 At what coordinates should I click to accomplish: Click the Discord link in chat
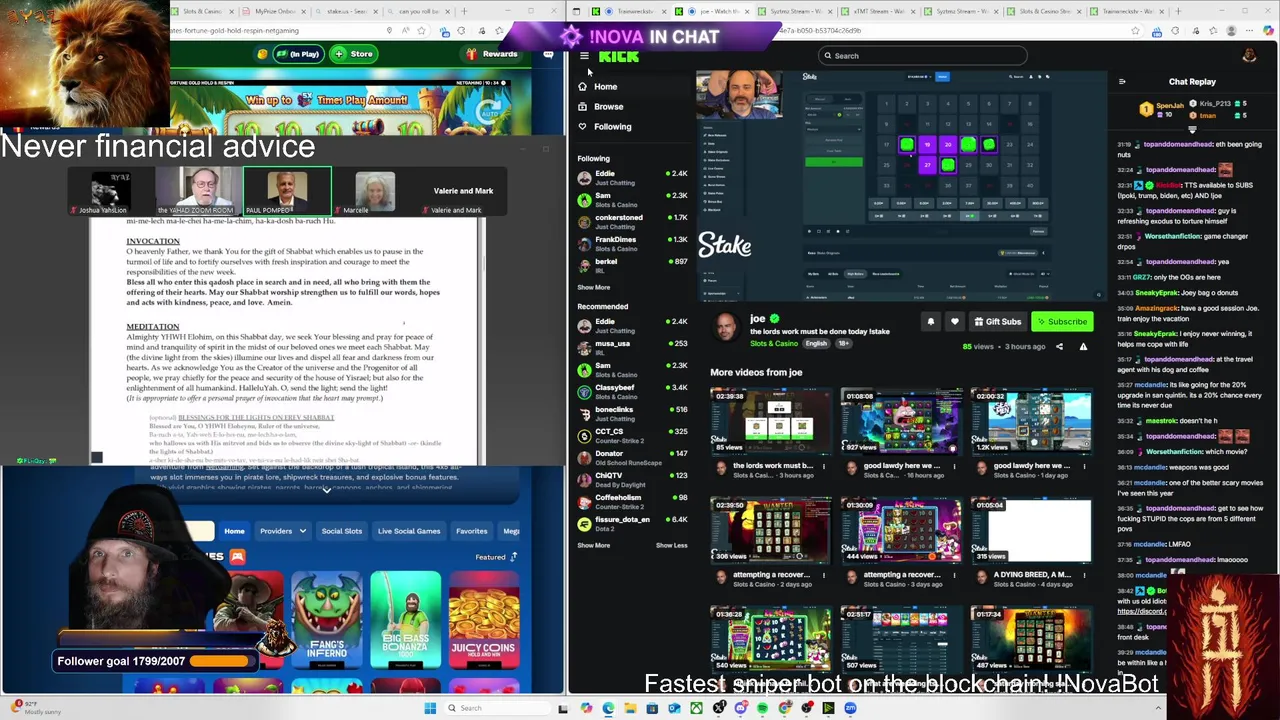point(1141,611)
